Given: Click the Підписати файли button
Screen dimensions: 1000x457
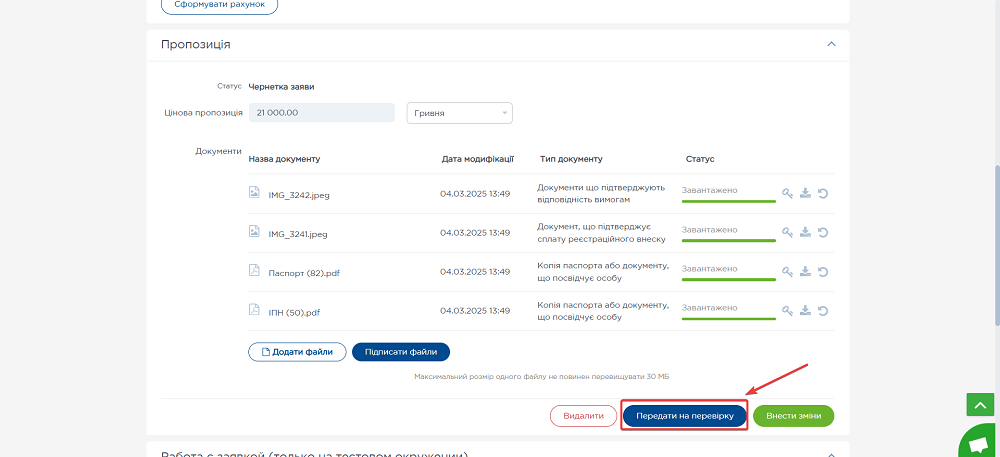Looking at the screenshot, I should point(400,352).
